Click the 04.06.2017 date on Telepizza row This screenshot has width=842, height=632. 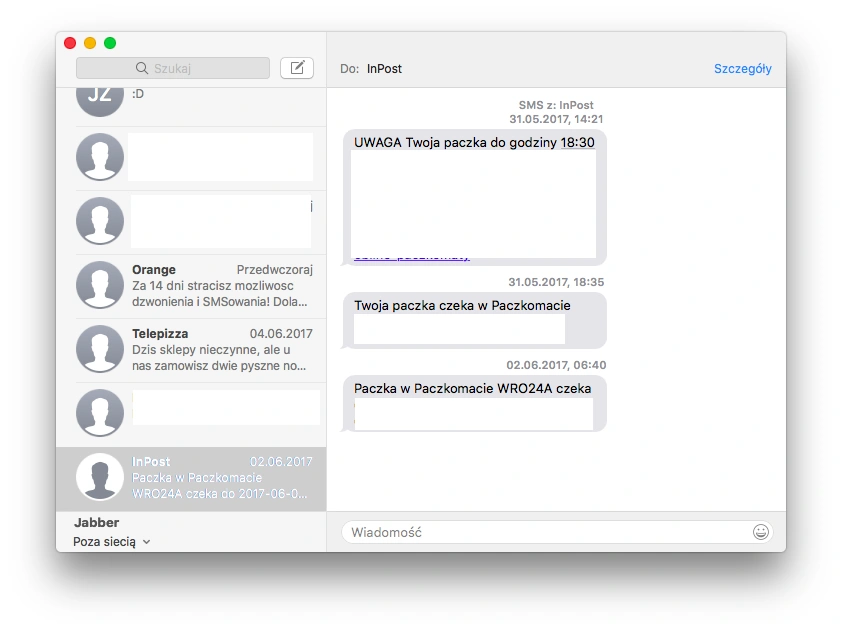click(x=281, y=333)
